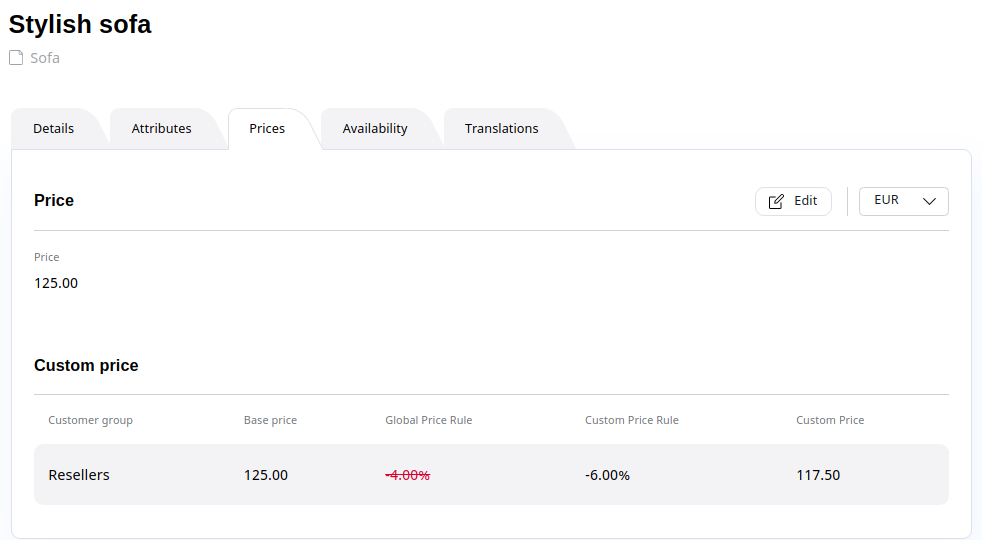Click the Edit pencil icon
The width and height of the screenshot is (982, 540).
[x=776, y=201]
